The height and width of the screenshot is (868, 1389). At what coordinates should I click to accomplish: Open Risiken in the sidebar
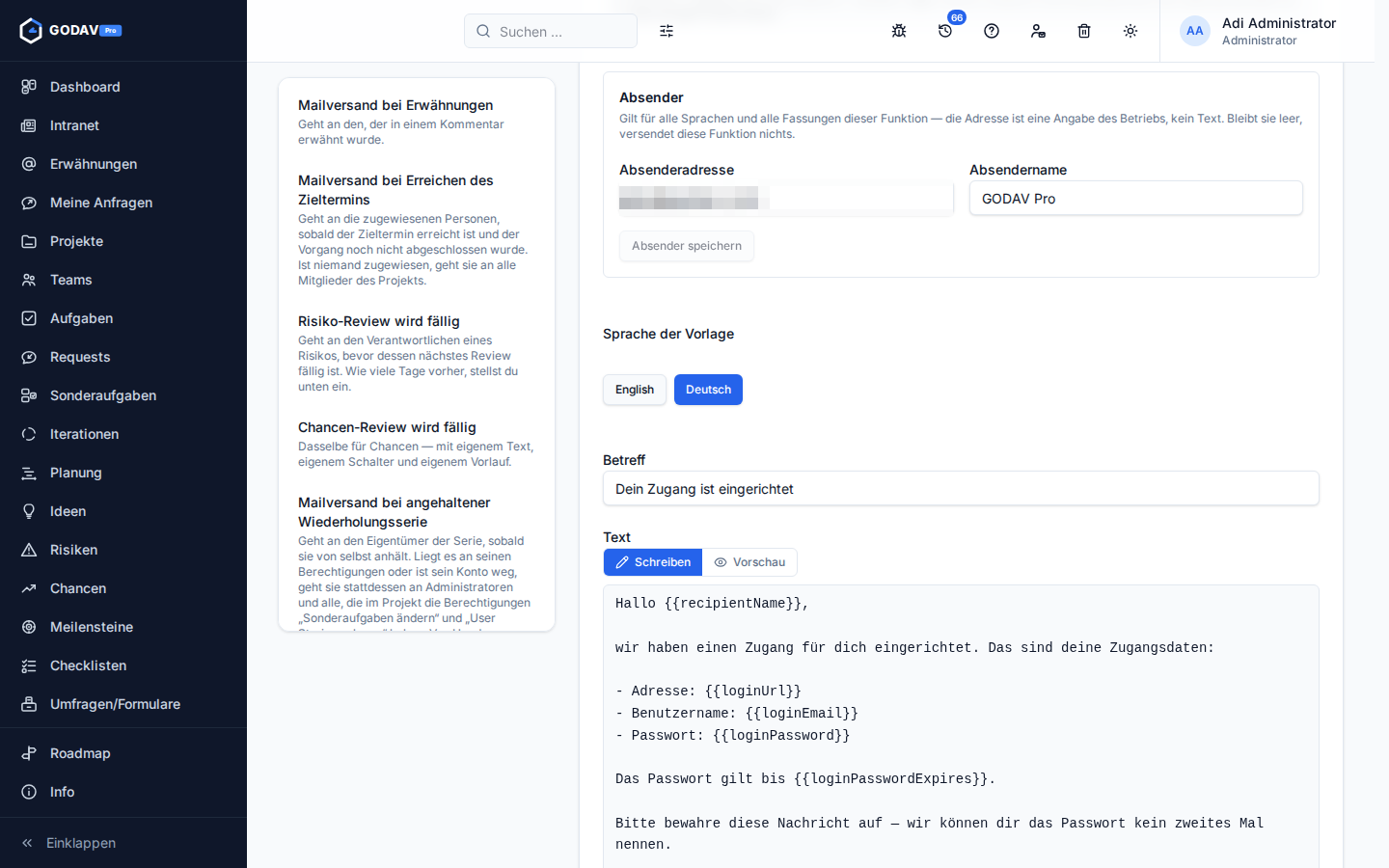(123, 550)
